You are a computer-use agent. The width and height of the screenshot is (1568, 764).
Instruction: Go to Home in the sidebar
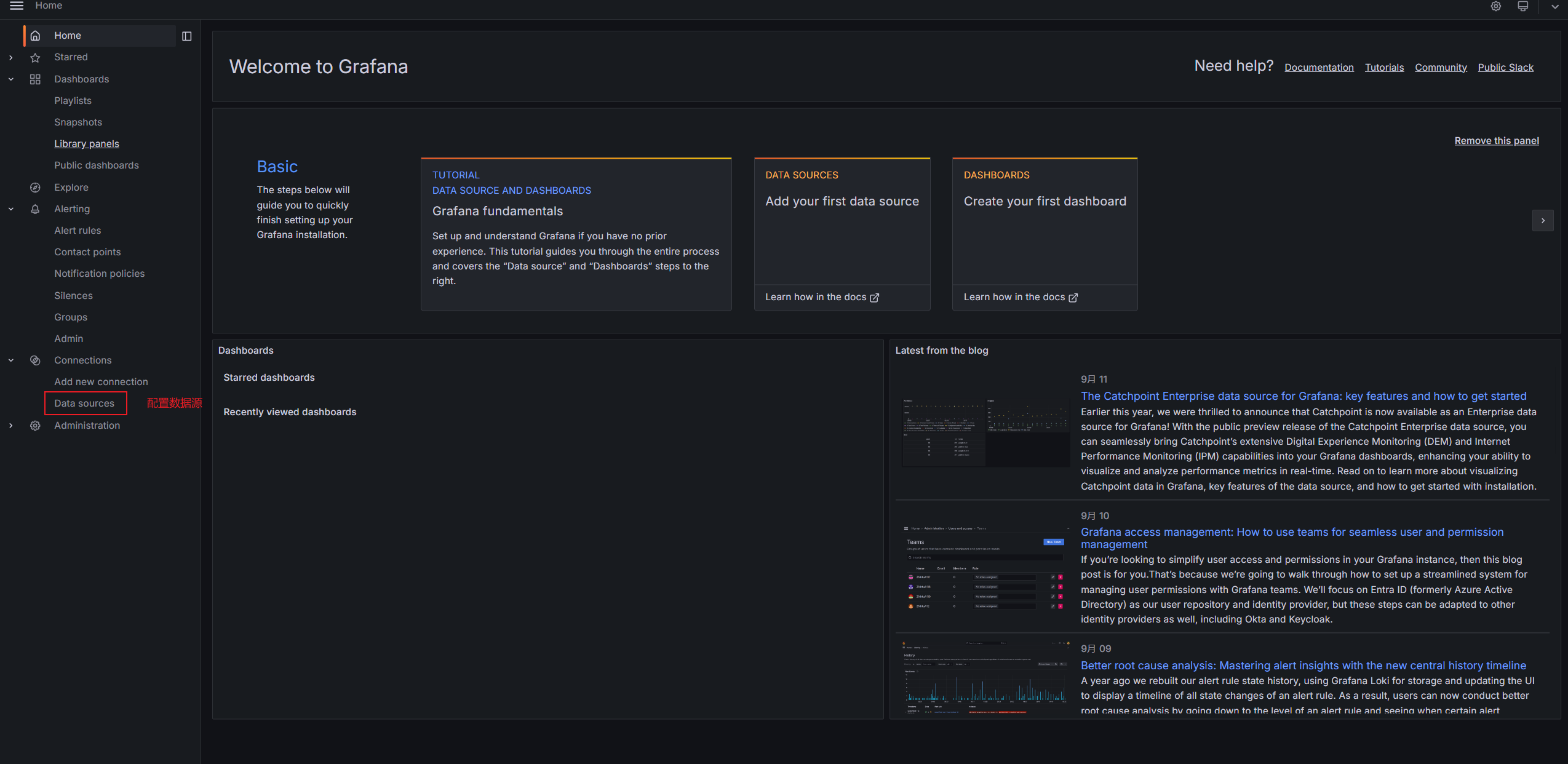point(100,36)
